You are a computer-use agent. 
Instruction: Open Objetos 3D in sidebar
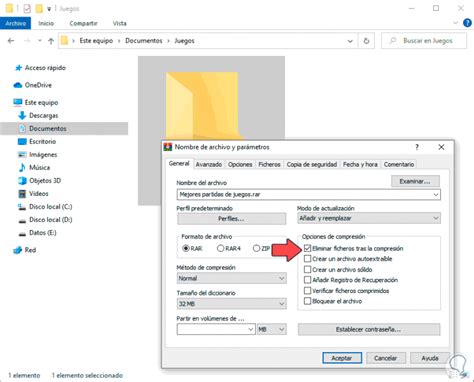[x=39, y=180]
